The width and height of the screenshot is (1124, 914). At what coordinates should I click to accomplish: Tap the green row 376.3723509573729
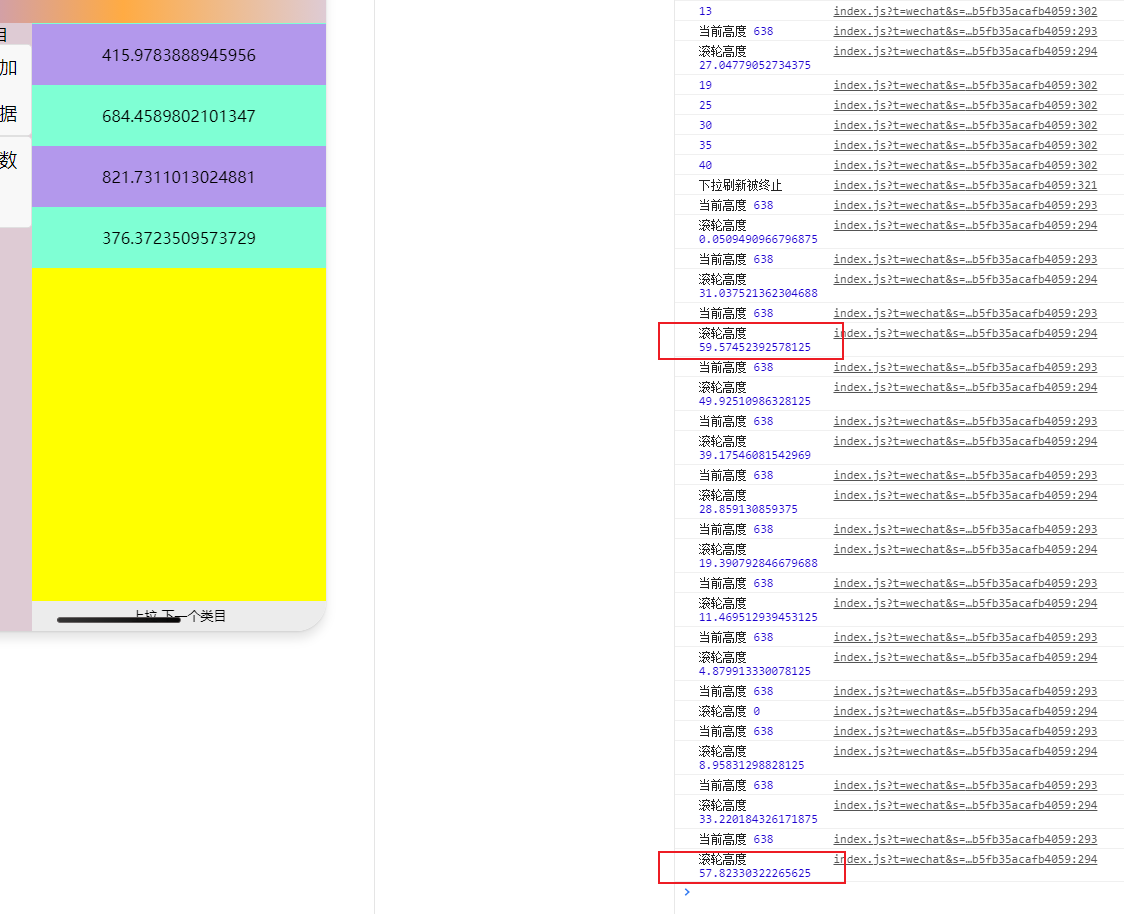178,238
